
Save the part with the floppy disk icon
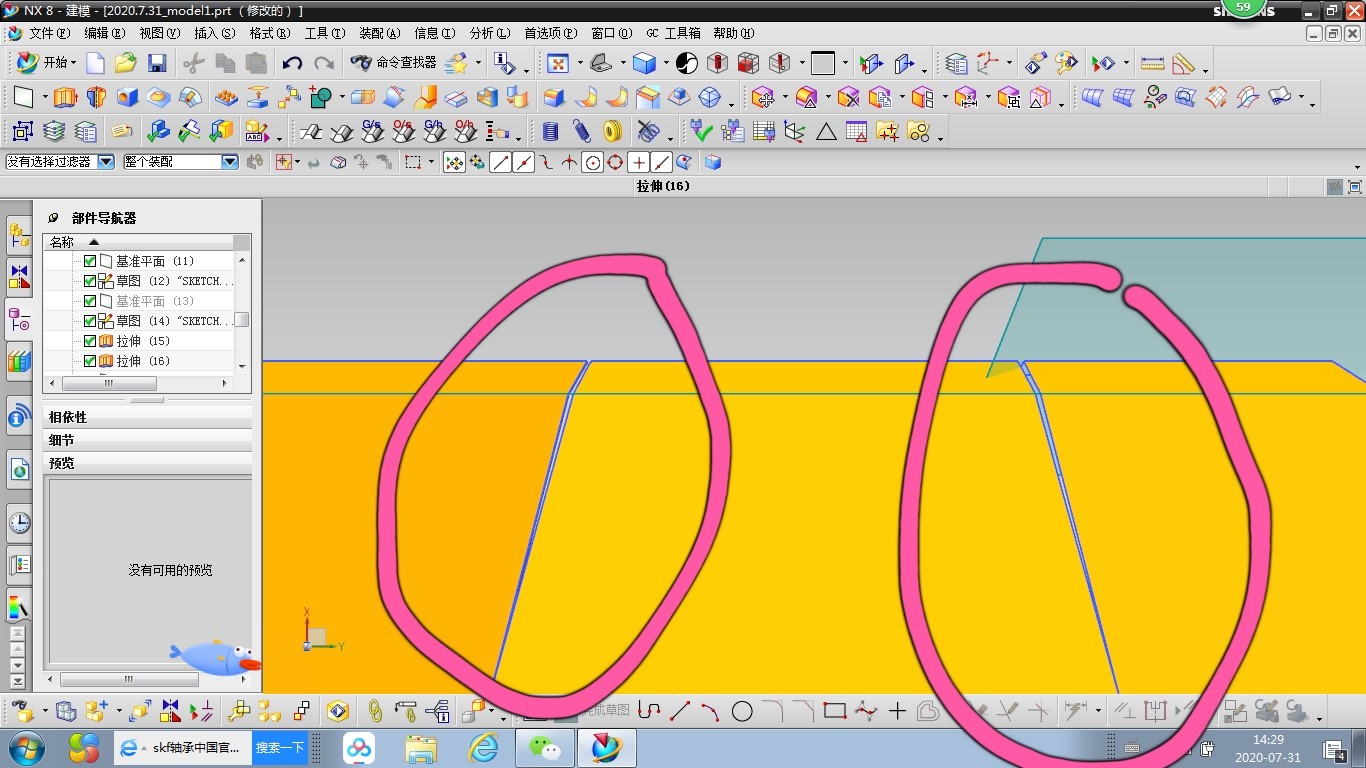click(157, 63)
